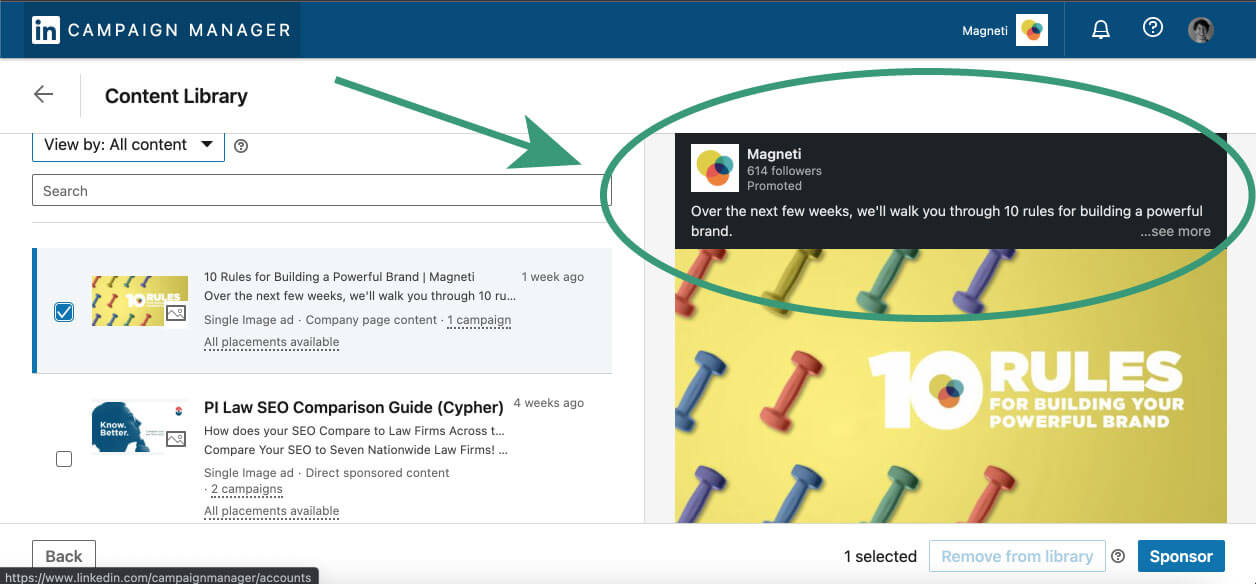Viewport: 1256px width, 584px height.
Task: Select the PI Law SEO guide thumbnail
Action: pyautogui.click(x=139, y=427)
